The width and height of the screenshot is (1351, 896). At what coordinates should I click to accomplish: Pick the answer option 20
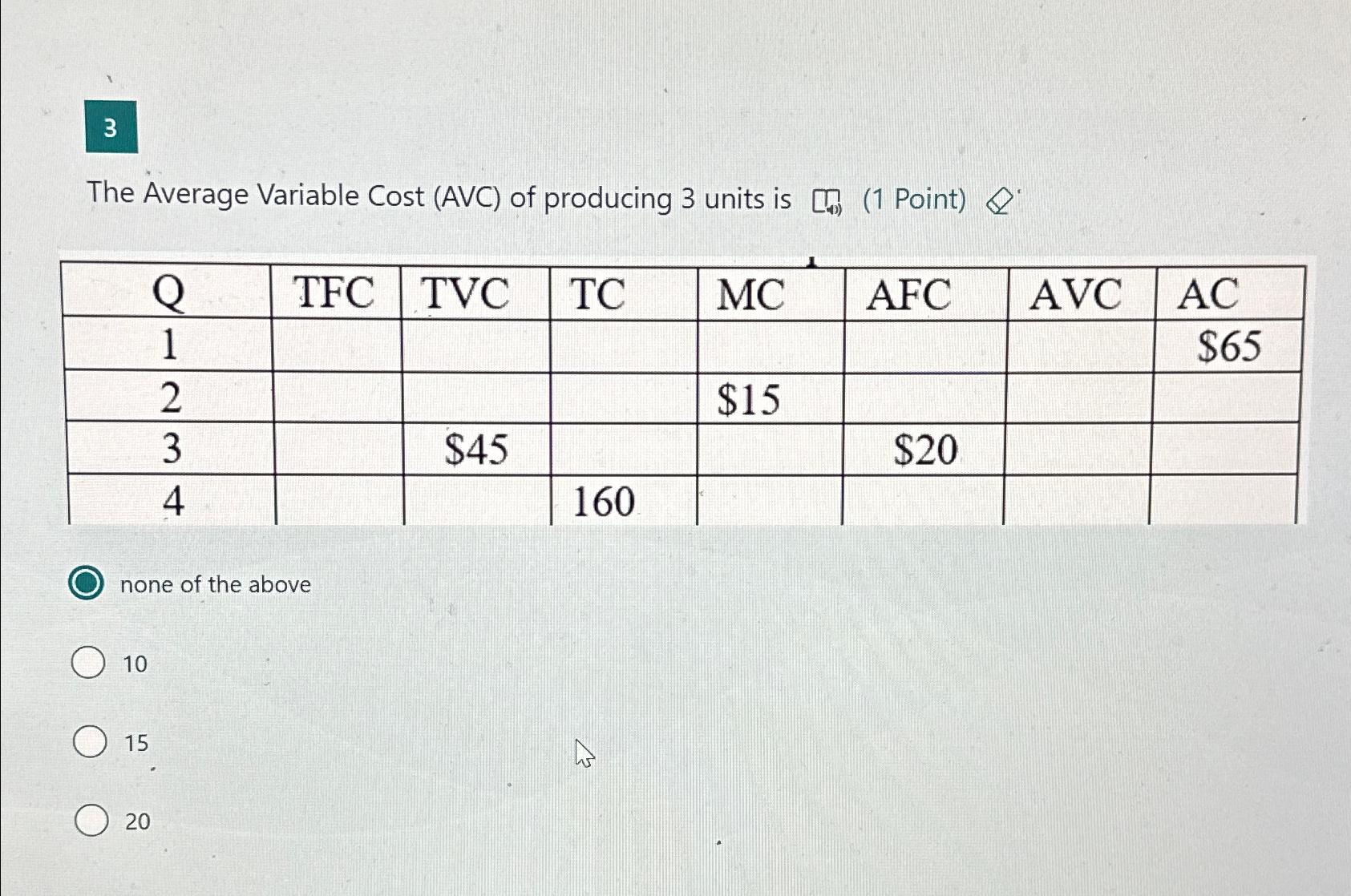click(x=90, y=820)
